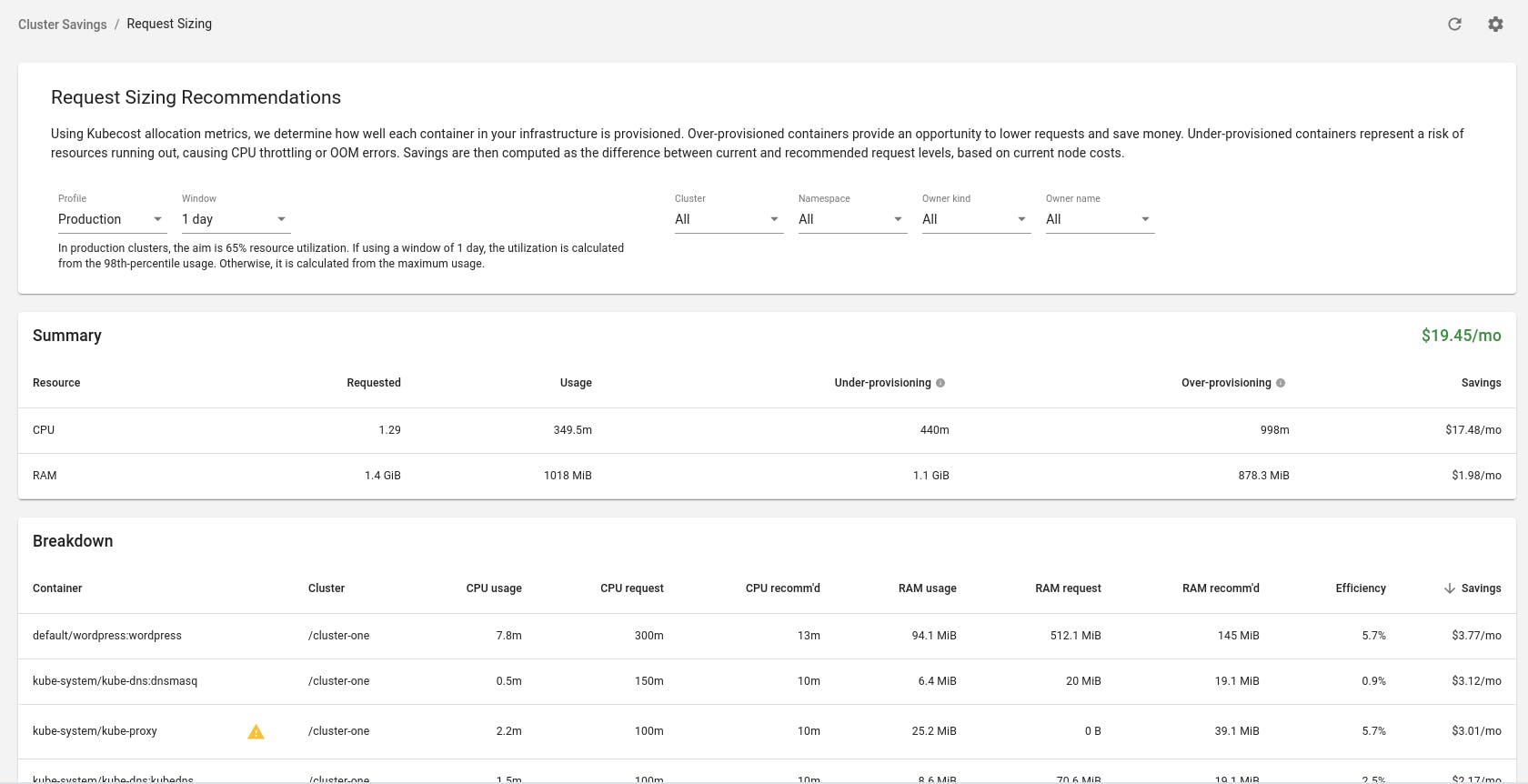1528x784 pixels.
Task: Open the Owner kind dropdown
Action: coord(976,219)
